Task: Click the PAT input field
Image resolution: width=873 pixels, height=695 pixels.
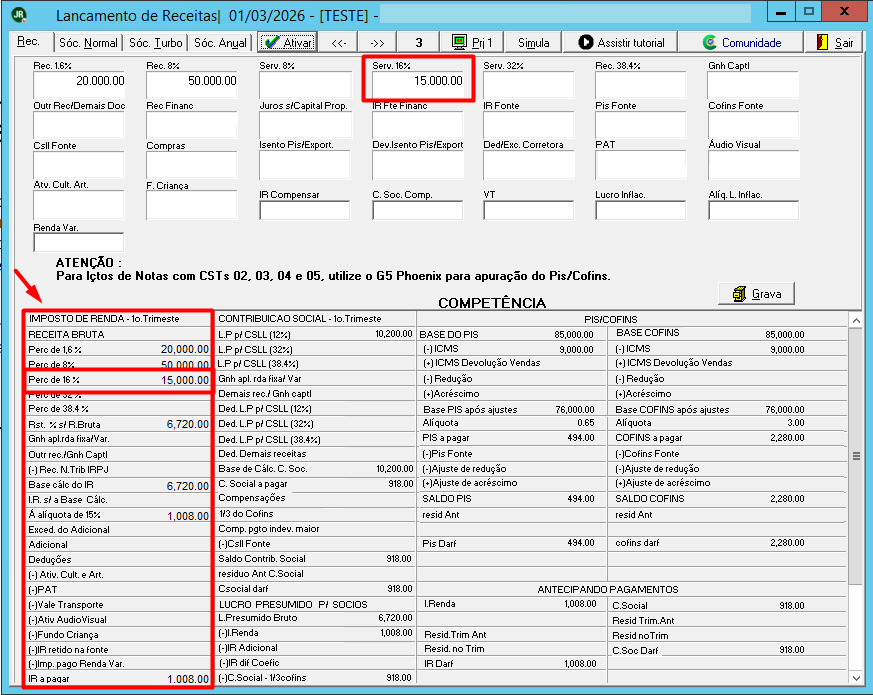Action: [641, 165]
